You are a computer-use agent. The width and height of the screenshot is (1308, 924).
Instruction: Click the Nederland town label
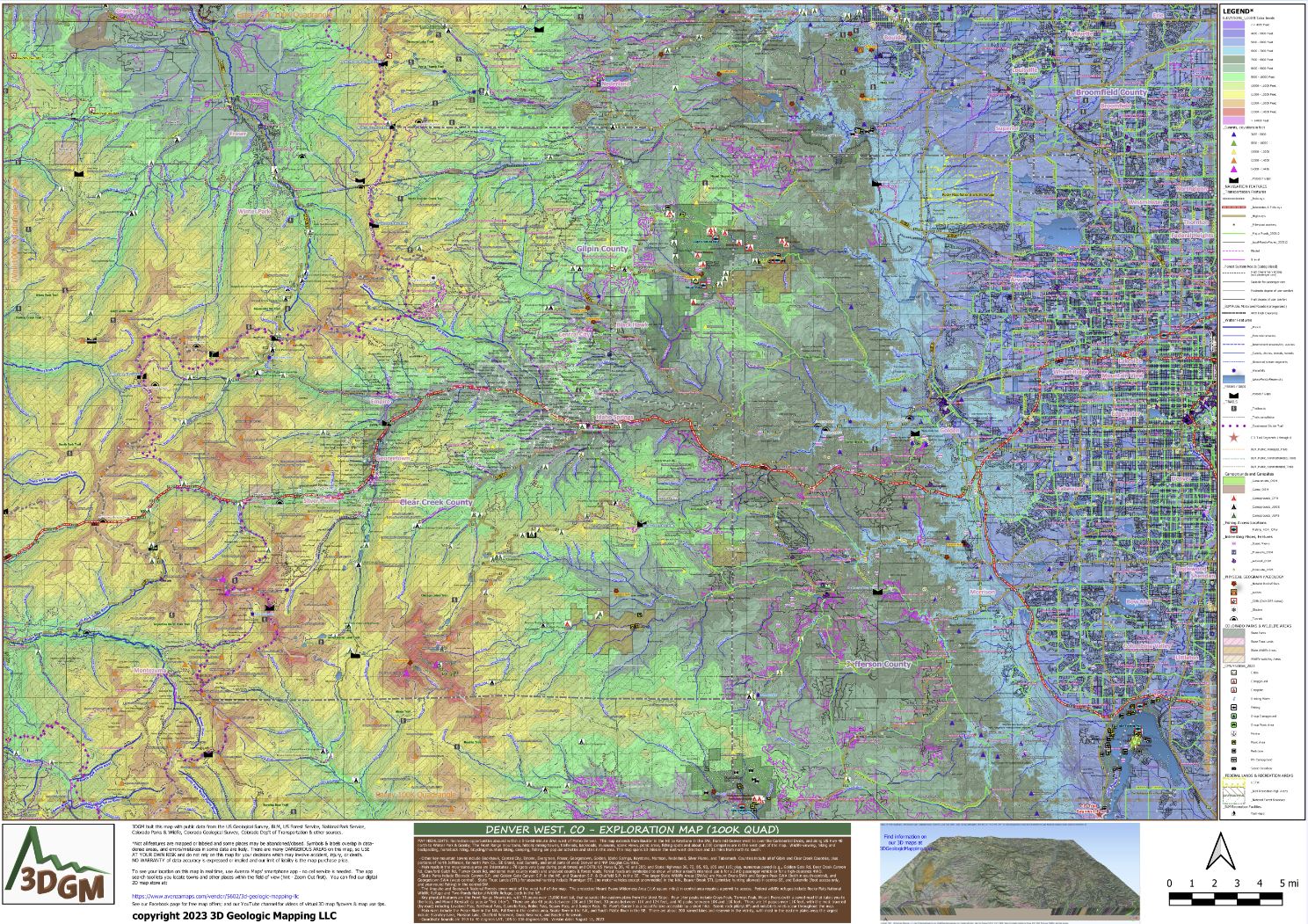615,84
